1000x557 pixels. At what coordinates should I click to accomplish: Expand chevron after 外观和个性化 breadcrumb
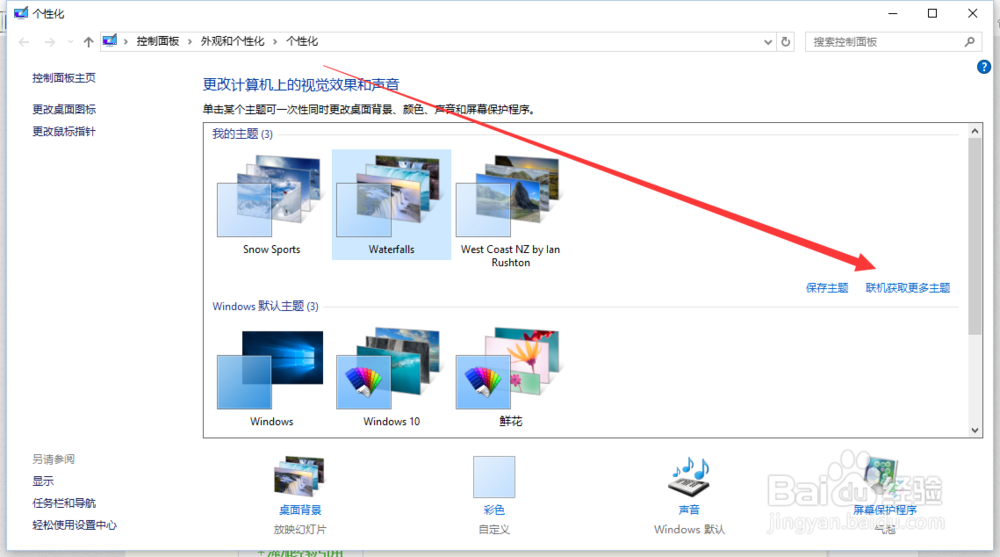[x=275, y=41]
